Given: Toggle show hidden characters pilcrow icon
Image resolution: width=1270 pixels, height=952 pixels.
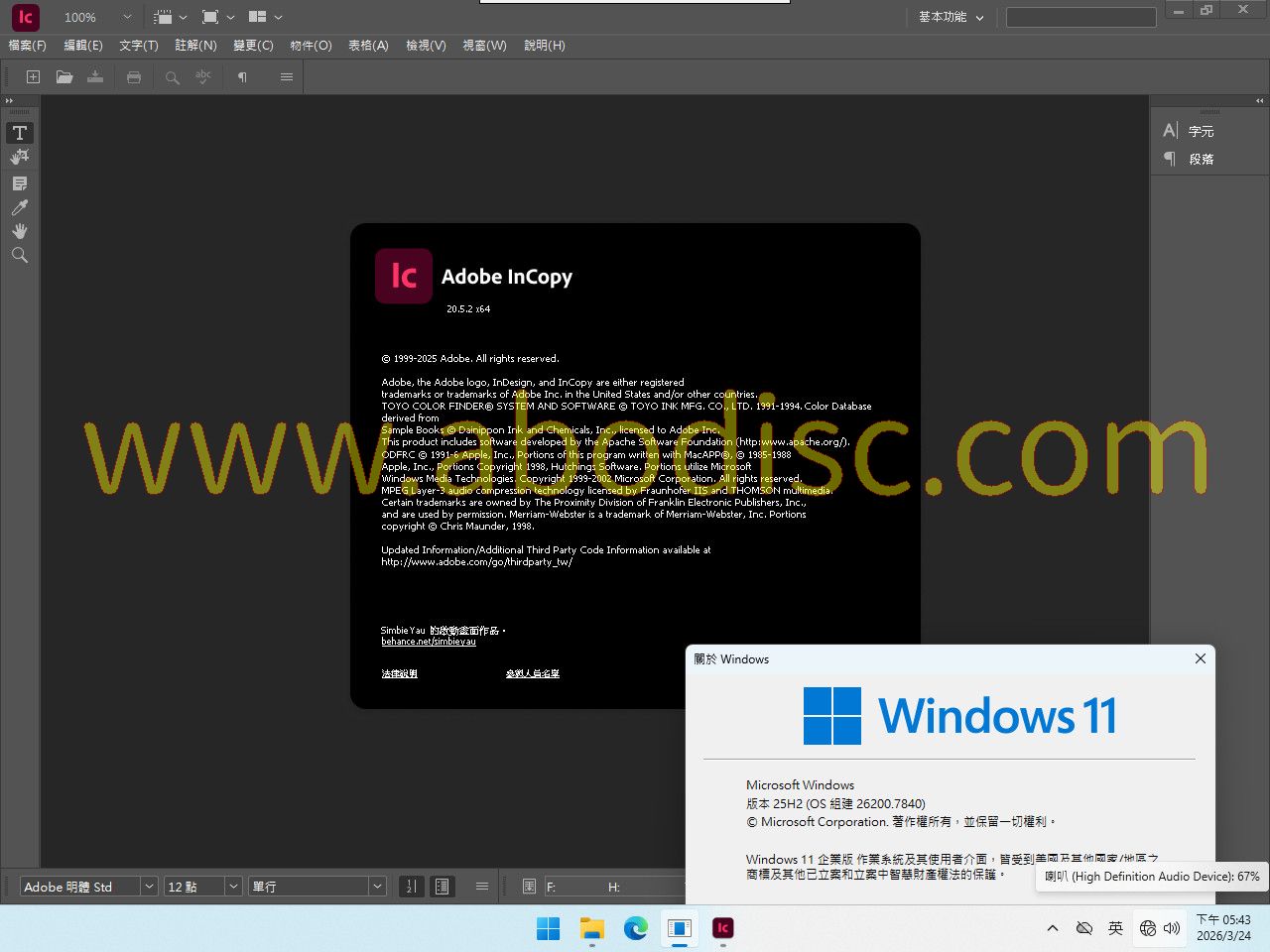Looking at the screenshot, I should click(242, 77).
